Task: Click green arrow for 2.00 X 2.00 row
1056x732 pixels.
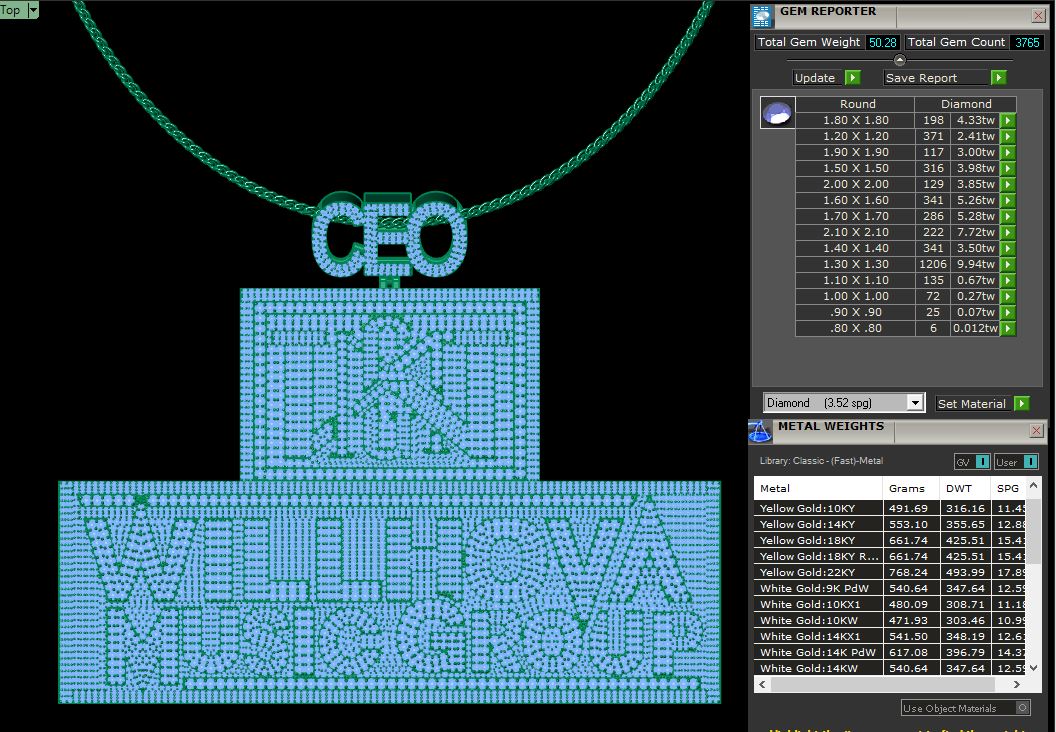Action: click(1008, 185)
